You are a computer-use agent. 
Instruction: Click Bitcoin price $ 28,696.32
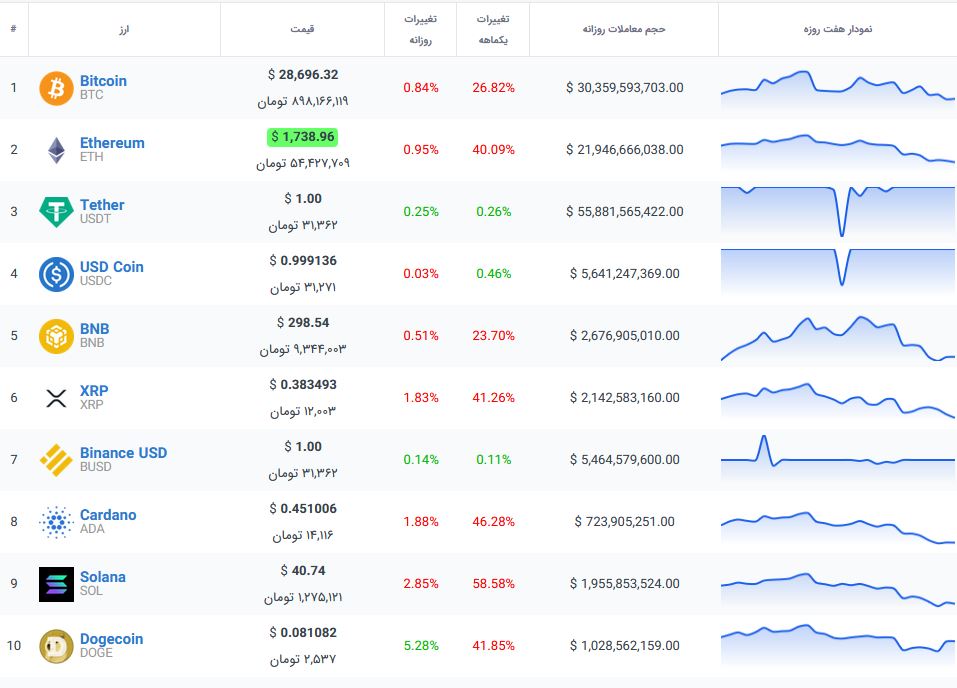point(303,74)
